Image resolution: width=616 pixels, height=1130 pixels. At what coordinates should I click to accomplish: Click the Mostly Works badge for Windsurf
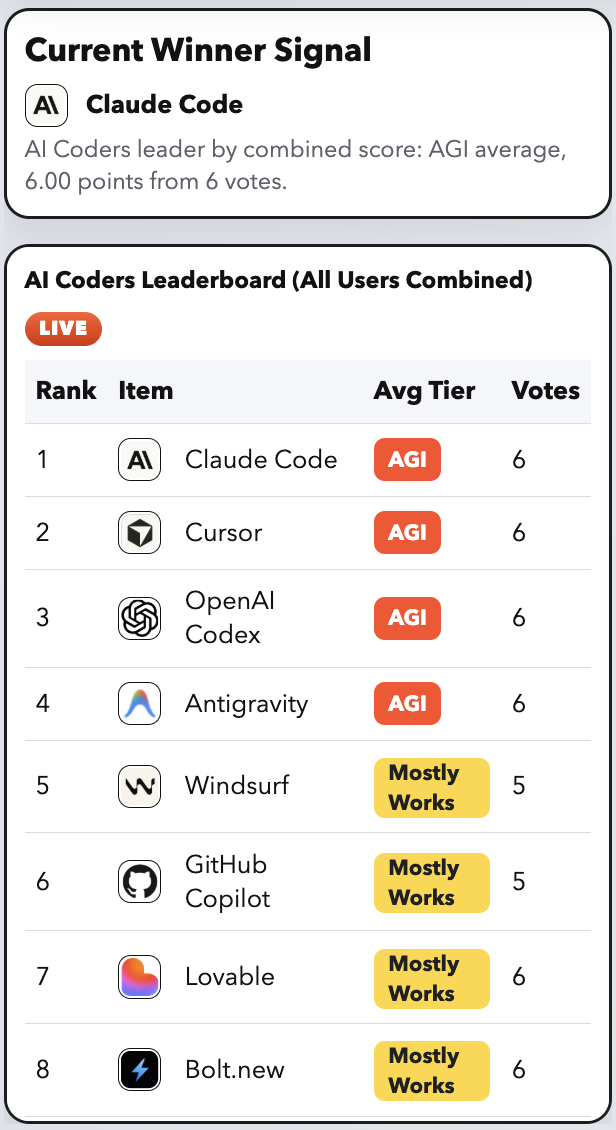[431, 787]
